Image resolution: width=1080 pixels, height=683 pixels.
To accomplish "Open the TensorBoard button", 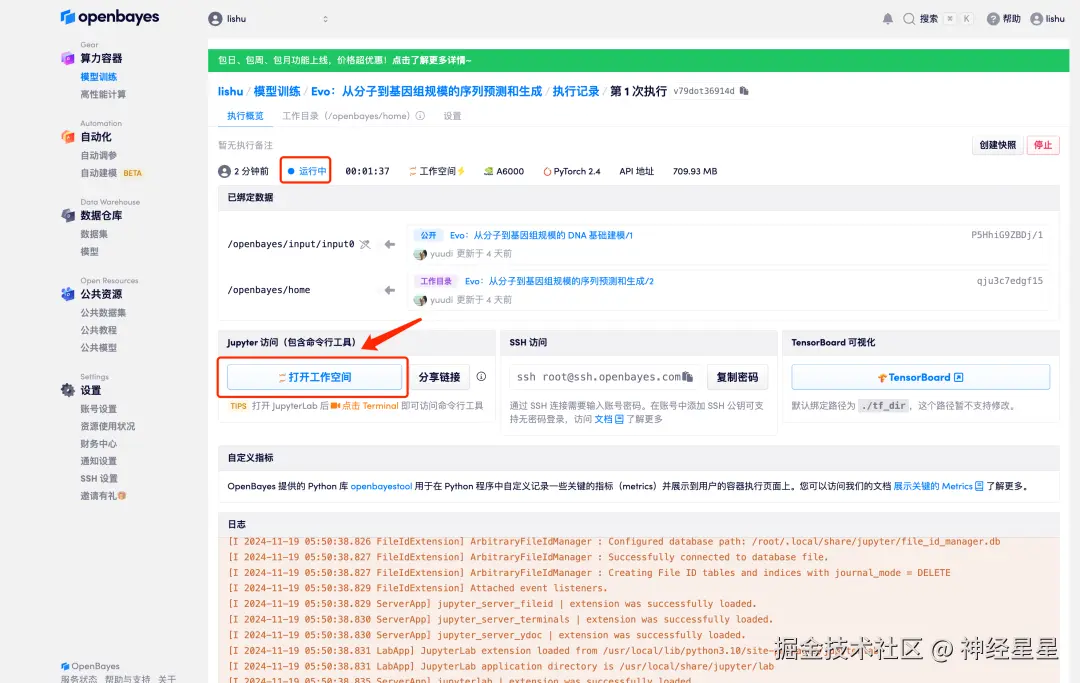I will coord(920,377).
